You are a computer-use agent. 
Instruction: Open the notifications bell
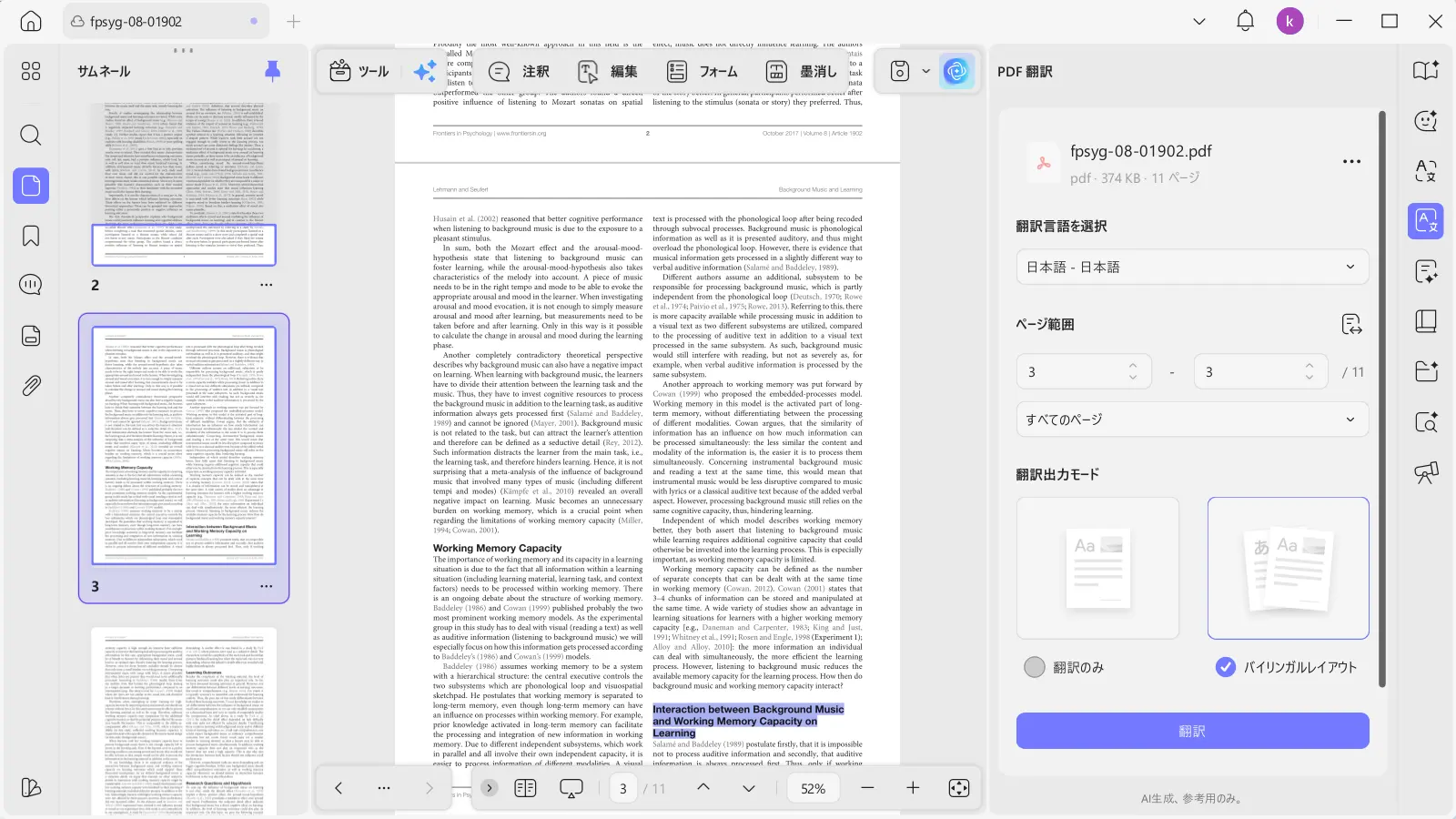click(1245, 21)
